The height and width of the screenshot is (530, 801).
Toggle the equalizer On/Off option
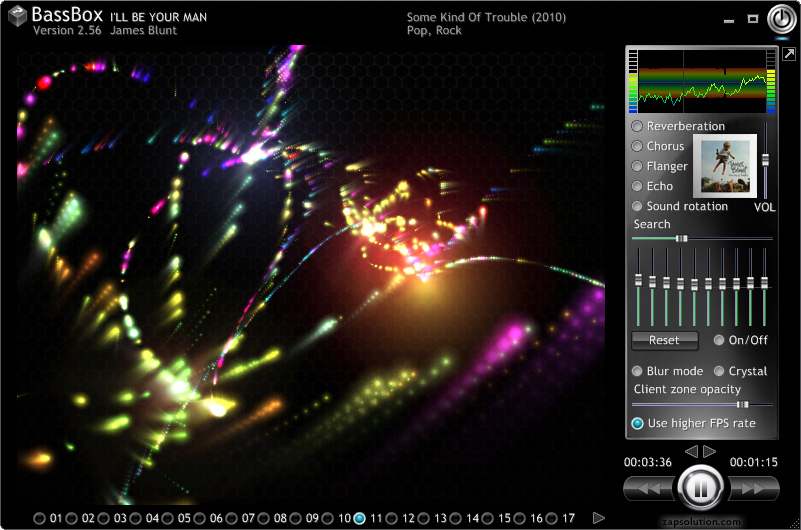719,340
